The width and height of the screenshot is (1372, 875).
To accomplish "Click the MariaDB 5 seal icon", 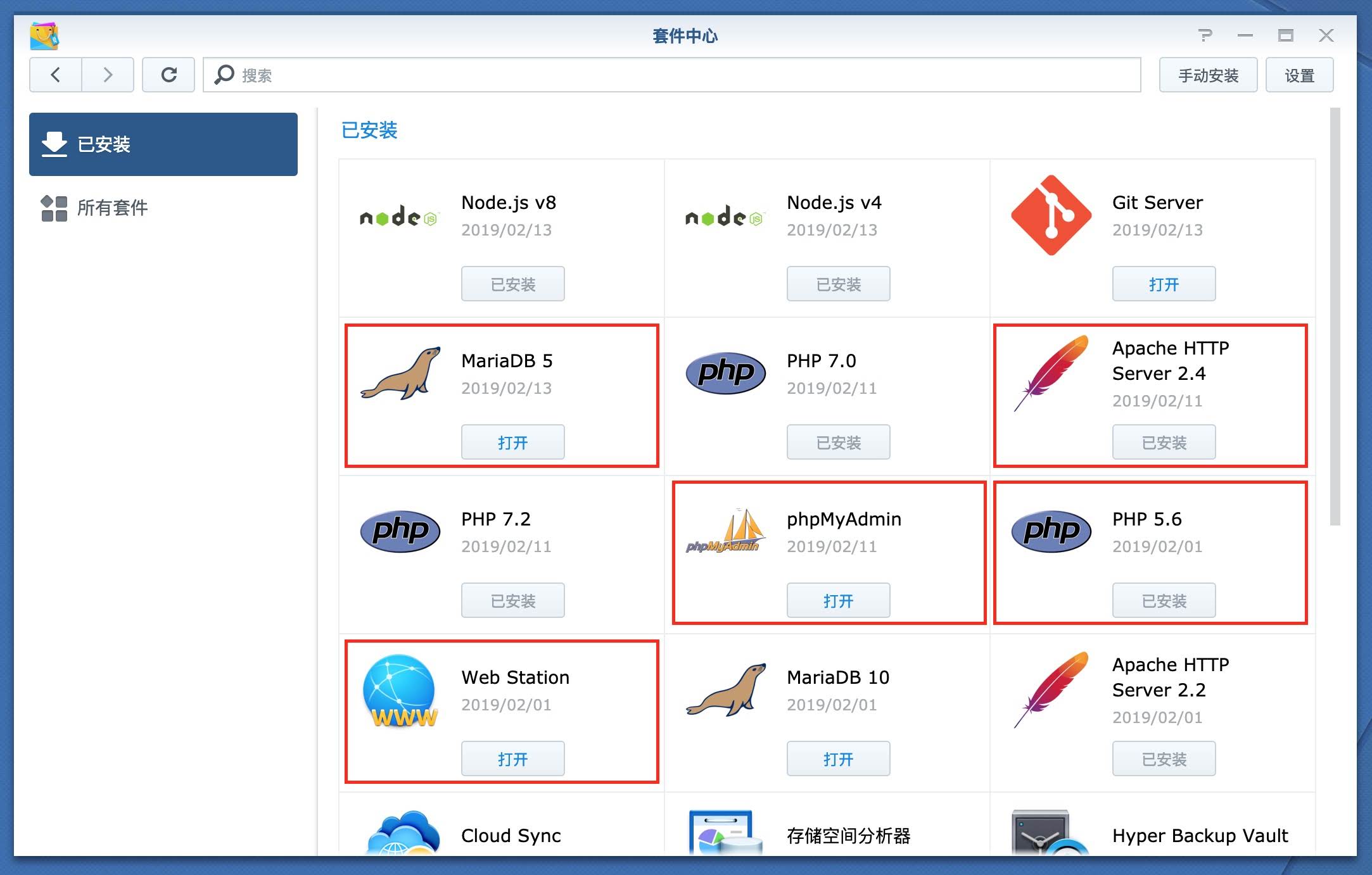I will (x=401, y=373).
